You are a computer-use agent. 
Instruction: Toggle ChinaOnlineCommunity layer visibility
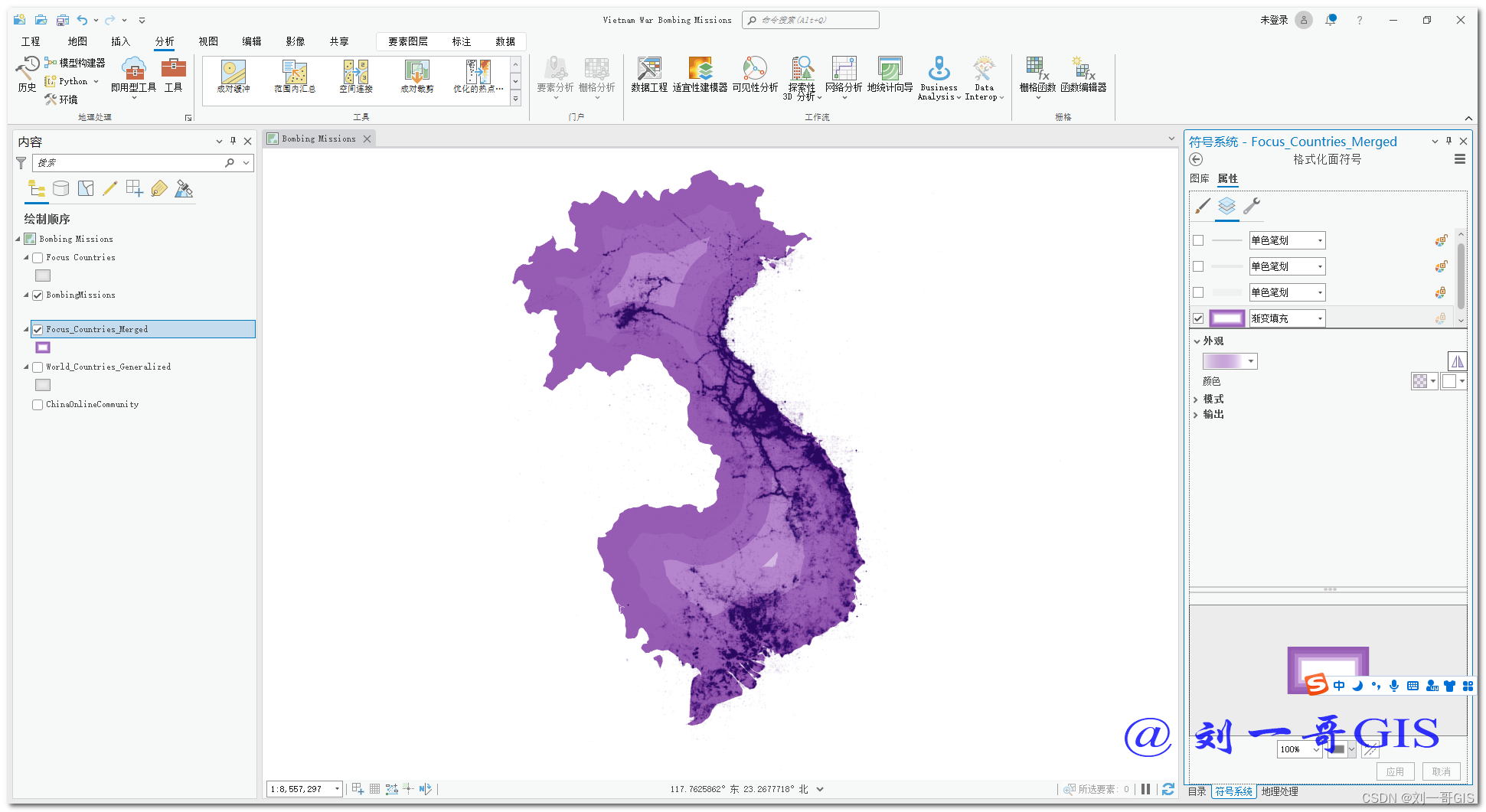click(x=38, y=405)
